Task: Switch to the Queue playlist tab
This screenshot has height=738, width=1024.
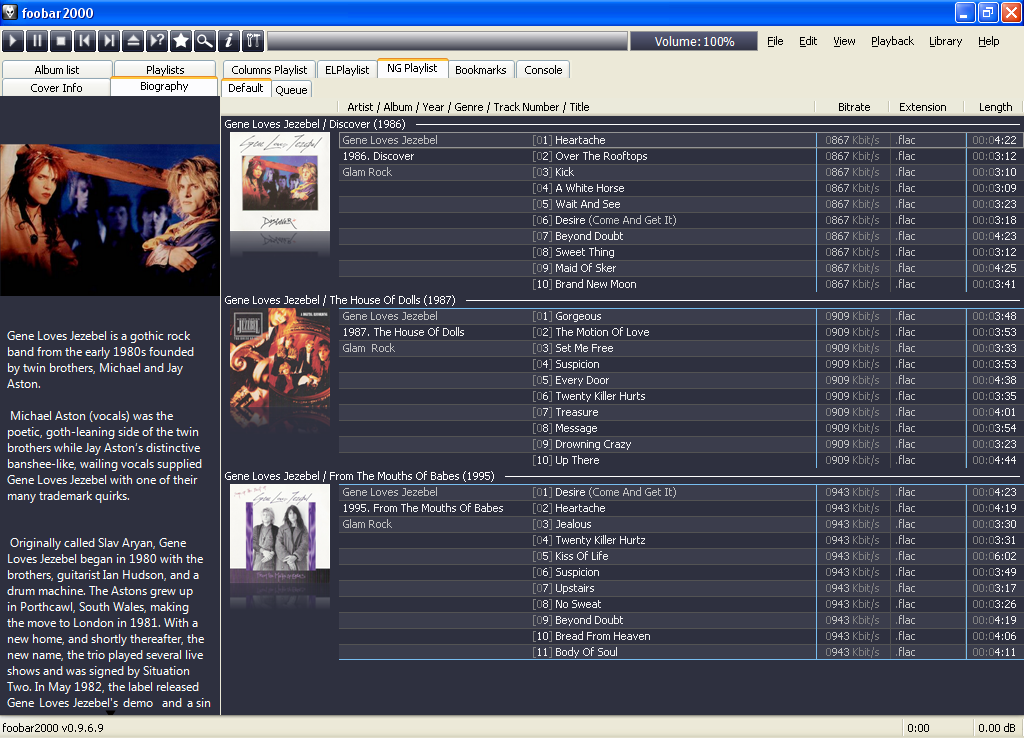Action: (291, 89)
